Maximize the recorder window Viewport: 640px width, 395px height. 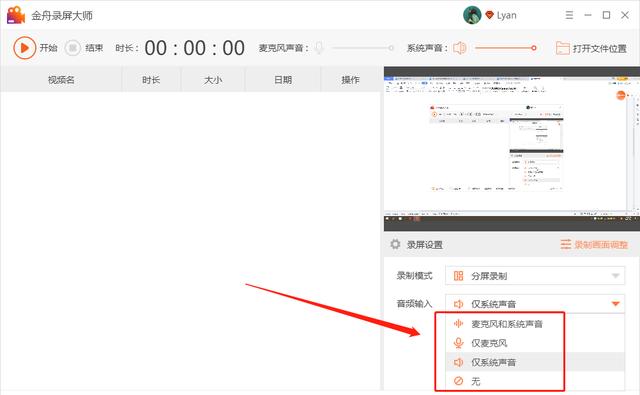pyautogui.click(x=607, y=15)
